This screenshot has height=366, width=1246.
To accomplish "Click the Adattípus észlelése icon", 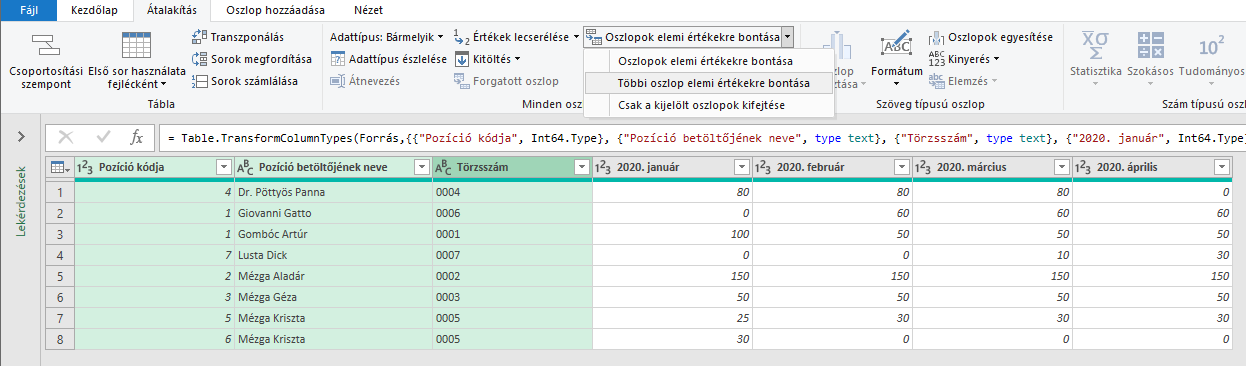I will click(x=339, y=59).
